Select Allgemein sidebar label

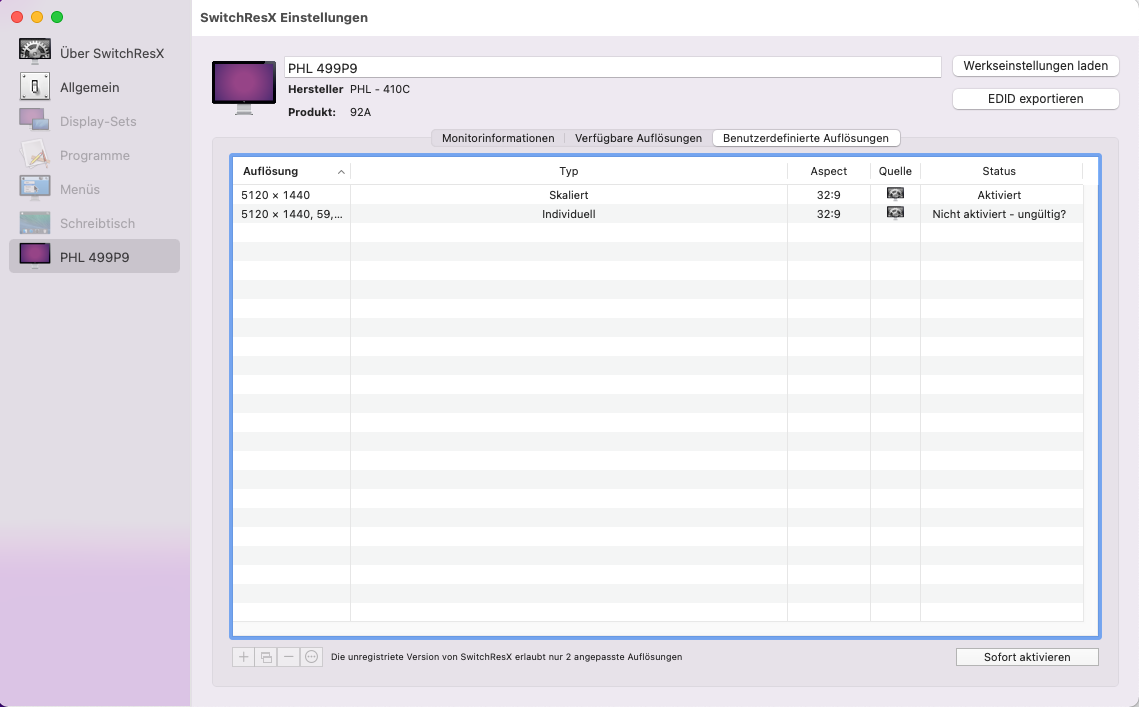pos(89,87)
